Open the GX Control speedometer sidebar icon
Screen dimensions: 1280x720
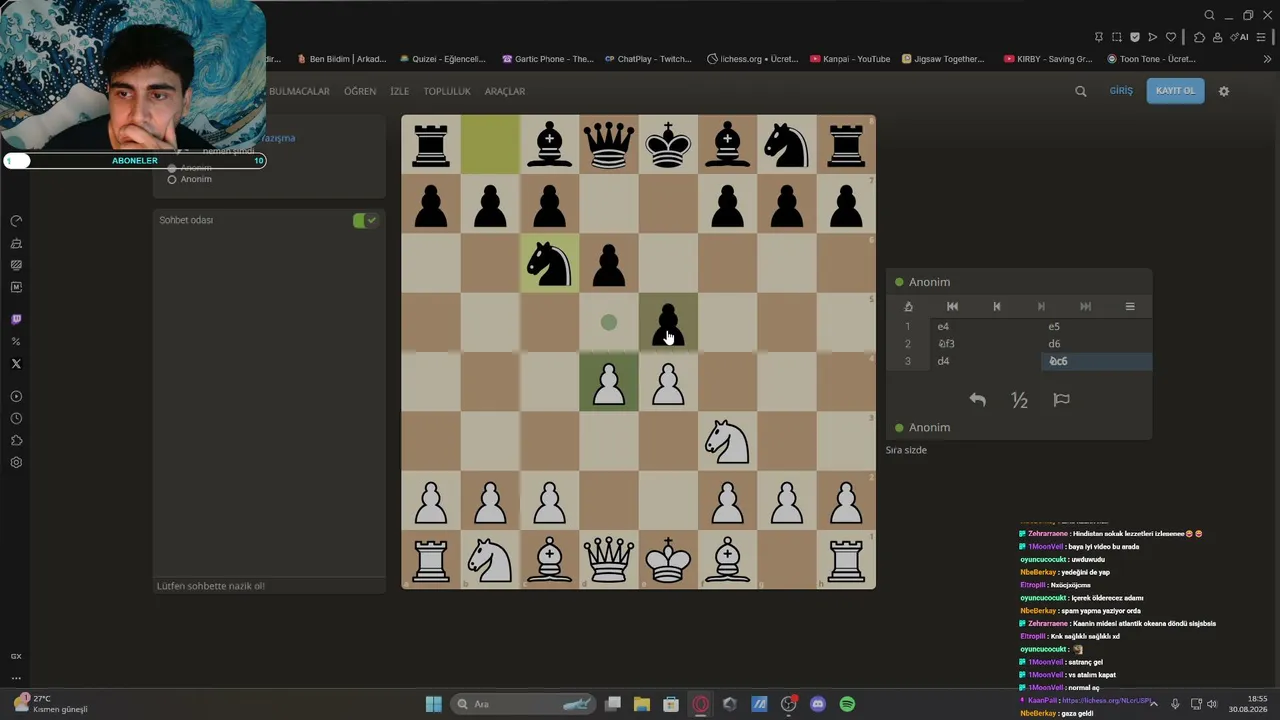16,221
